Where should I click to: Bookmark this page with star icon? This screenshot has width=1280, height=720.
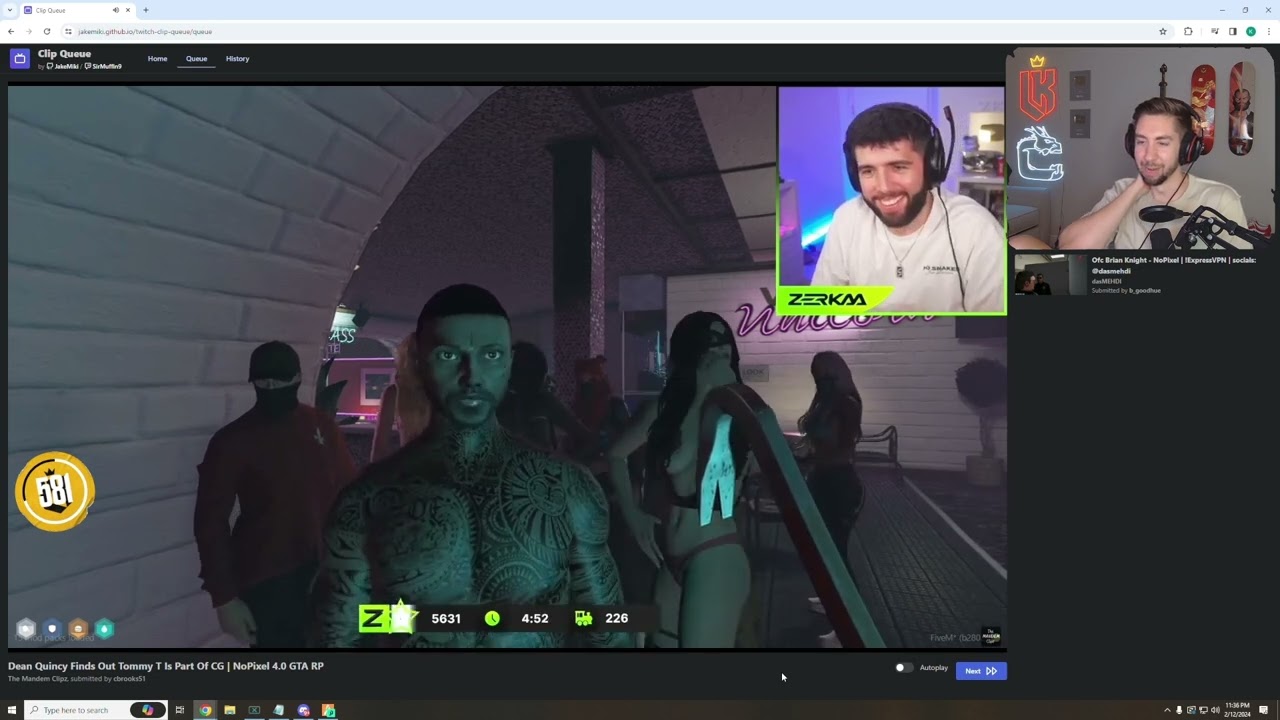pos(1163,31)
